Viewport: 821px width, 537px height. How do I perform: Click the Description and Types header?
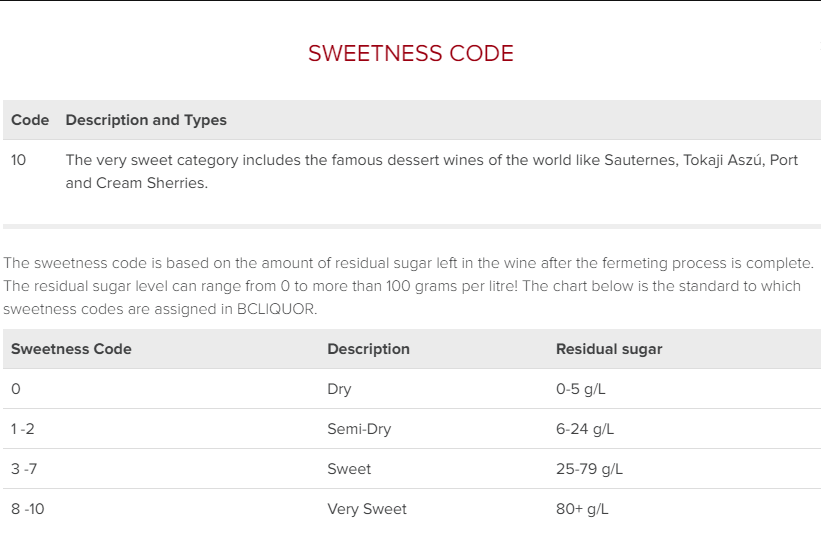tap(146, 120)
